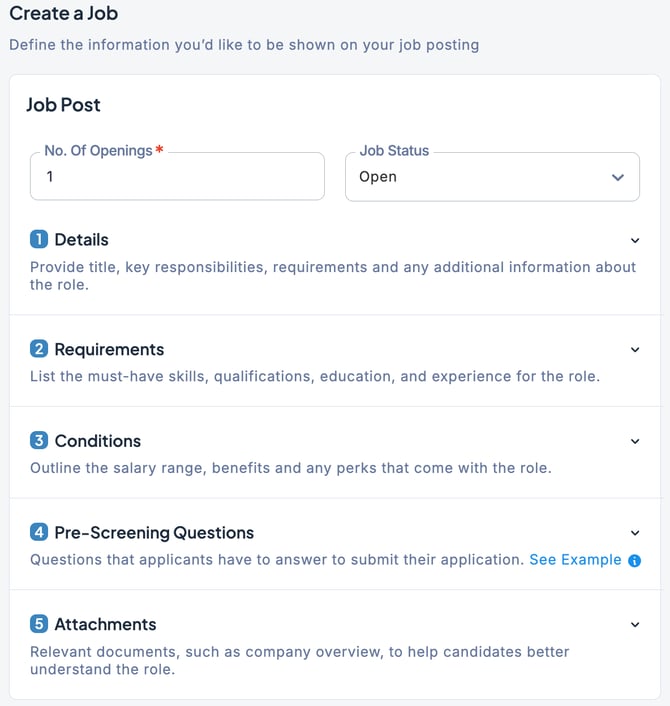Select the Requirements section heading

coord(109,350)
